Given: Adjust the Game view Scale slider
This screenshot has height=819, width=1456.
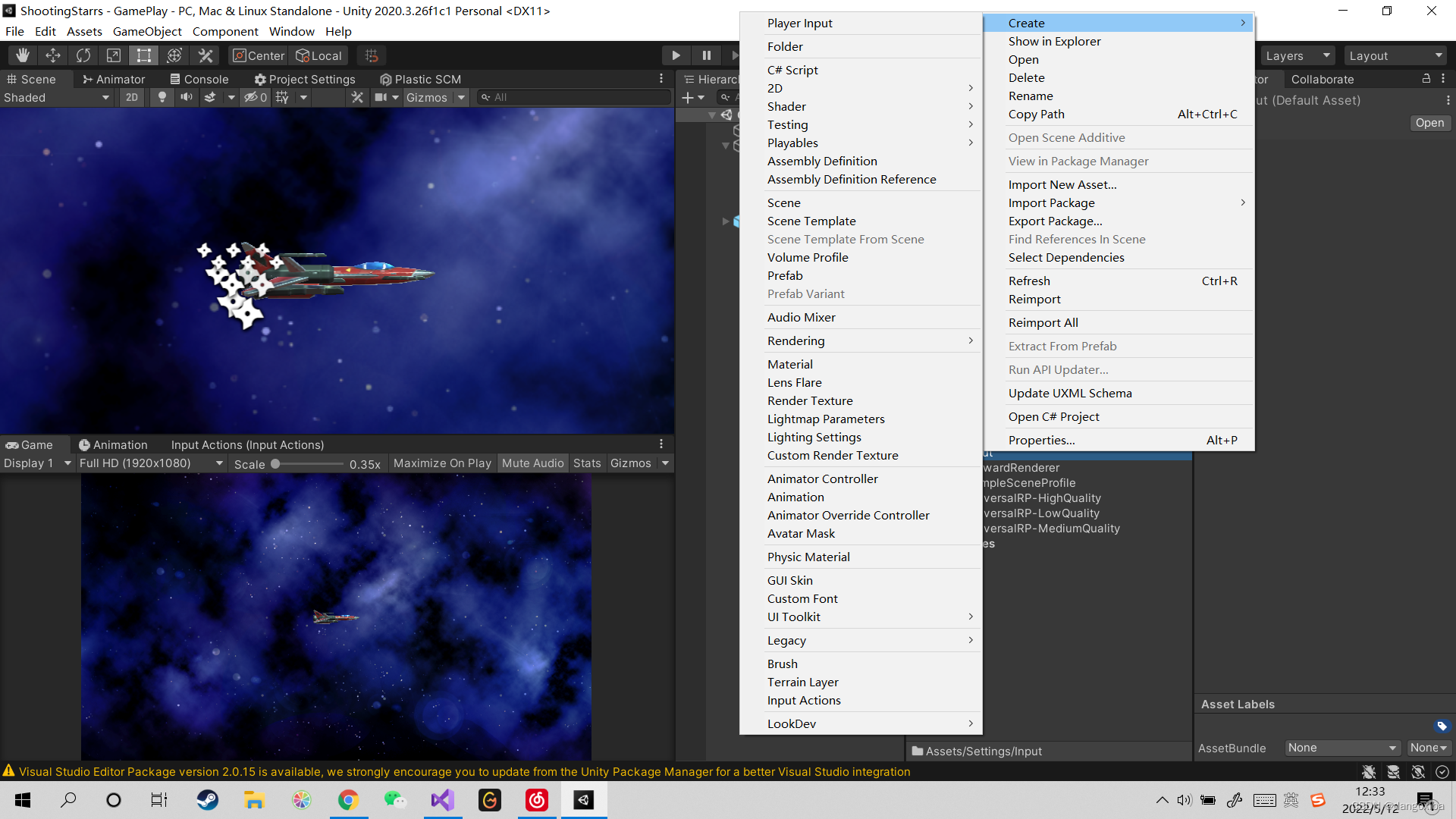Looking at the screenshot, I should [276, 463].
